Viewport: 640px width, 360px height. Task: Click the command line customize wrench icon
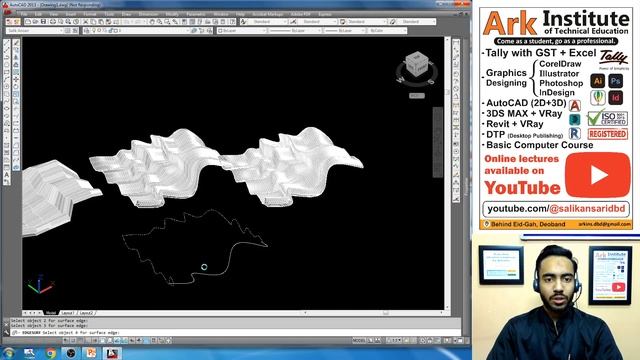[7, 333]
